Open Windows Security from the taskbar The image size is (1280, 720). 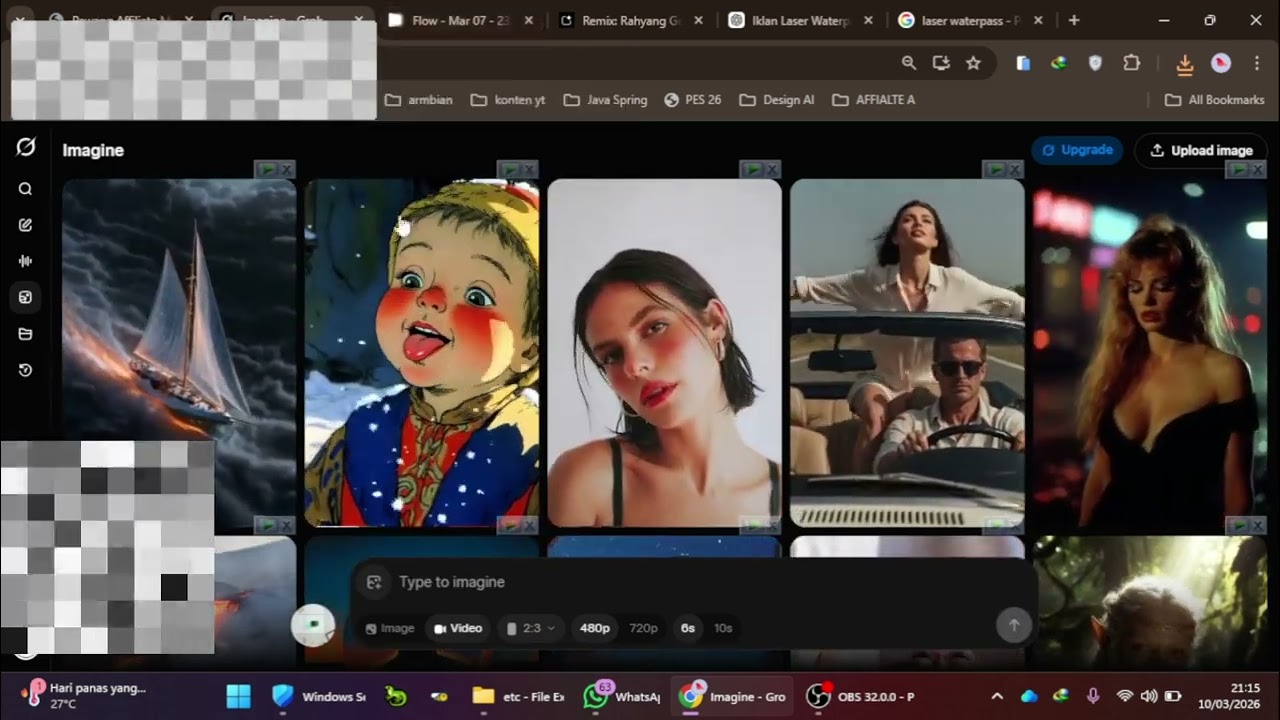[x=319, y=696]
